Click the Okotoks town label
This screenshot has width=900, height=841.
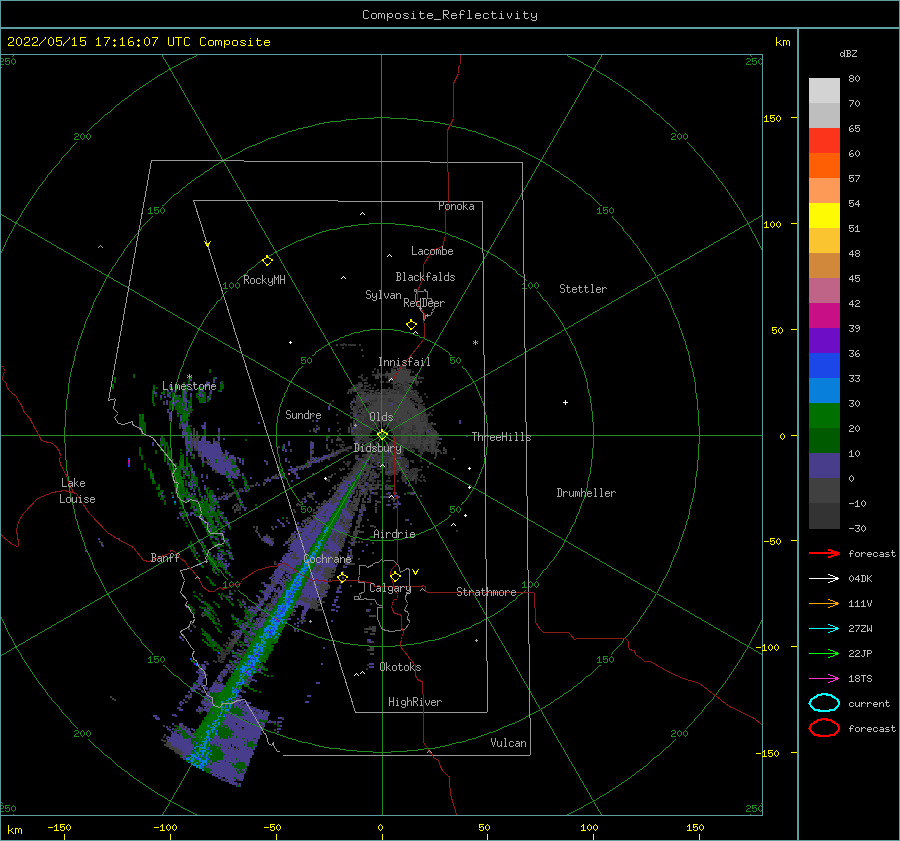(400, 667)
